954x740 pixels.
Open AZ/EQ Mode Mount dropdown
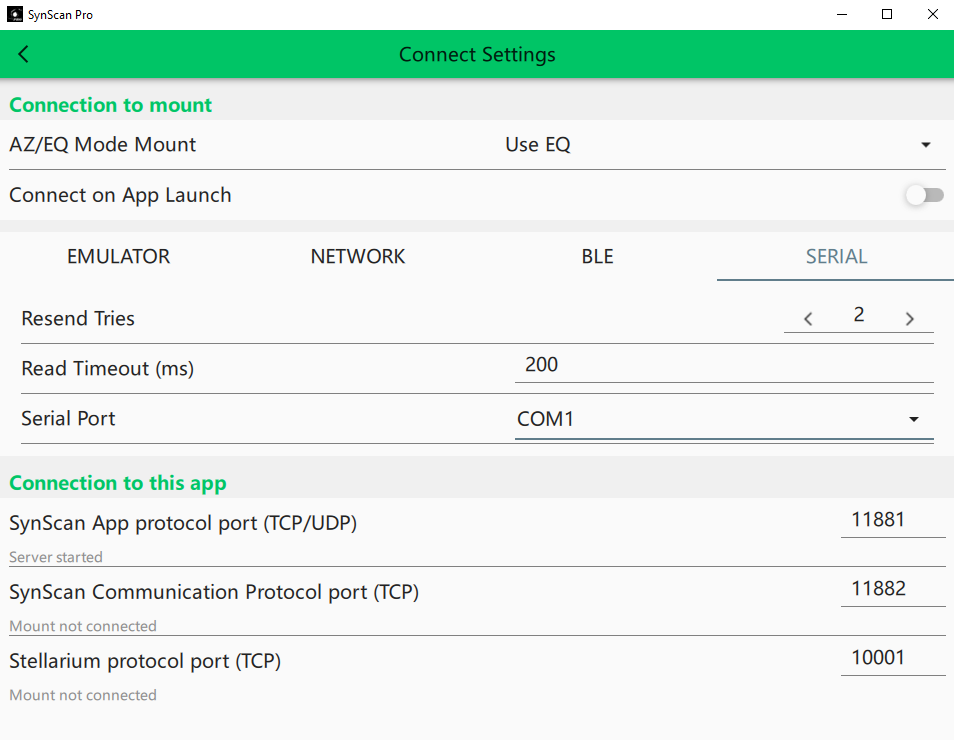coord(925,145)
